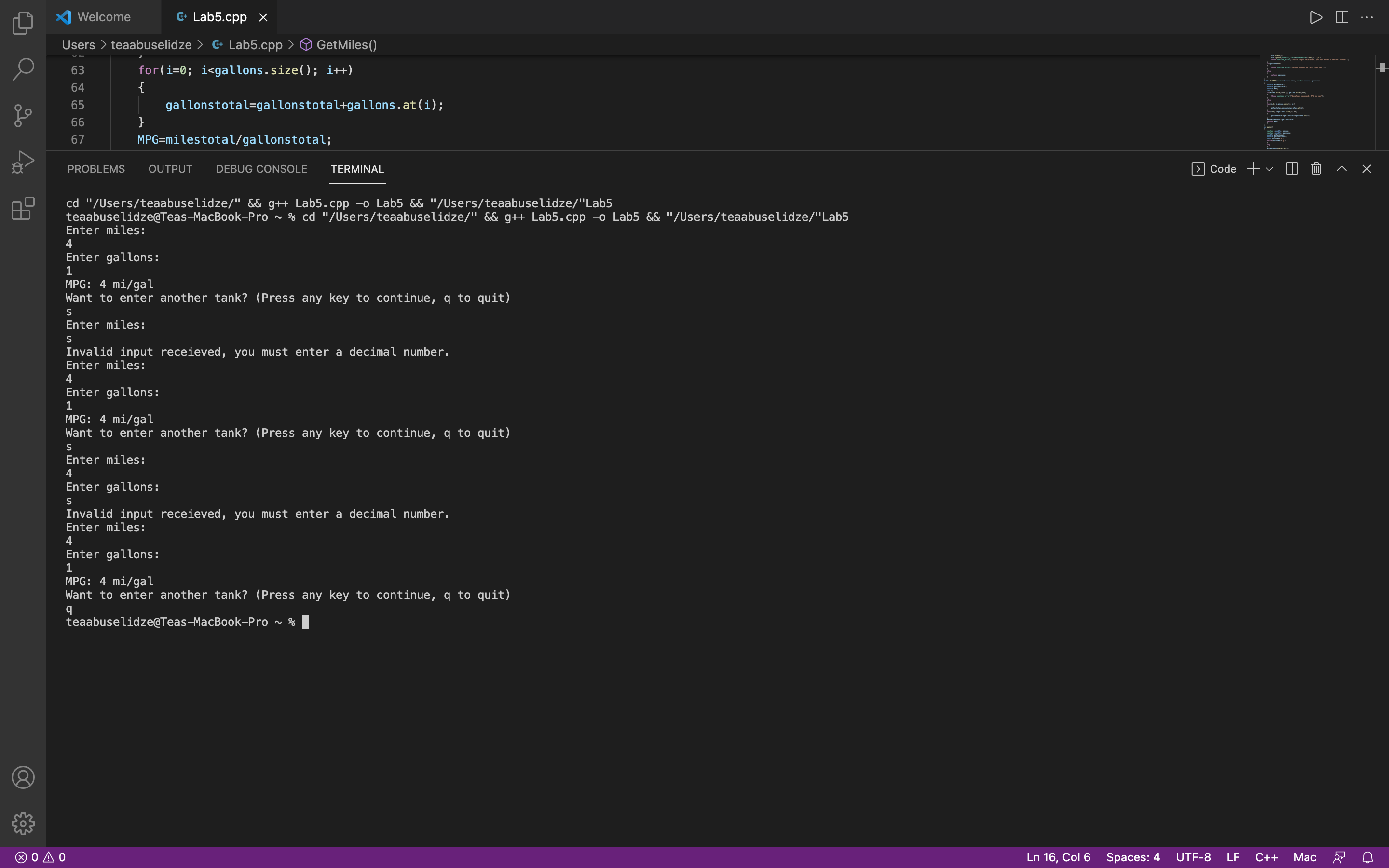Open the Manage gear icon
Screen dimensions: 1389x868
23,823
